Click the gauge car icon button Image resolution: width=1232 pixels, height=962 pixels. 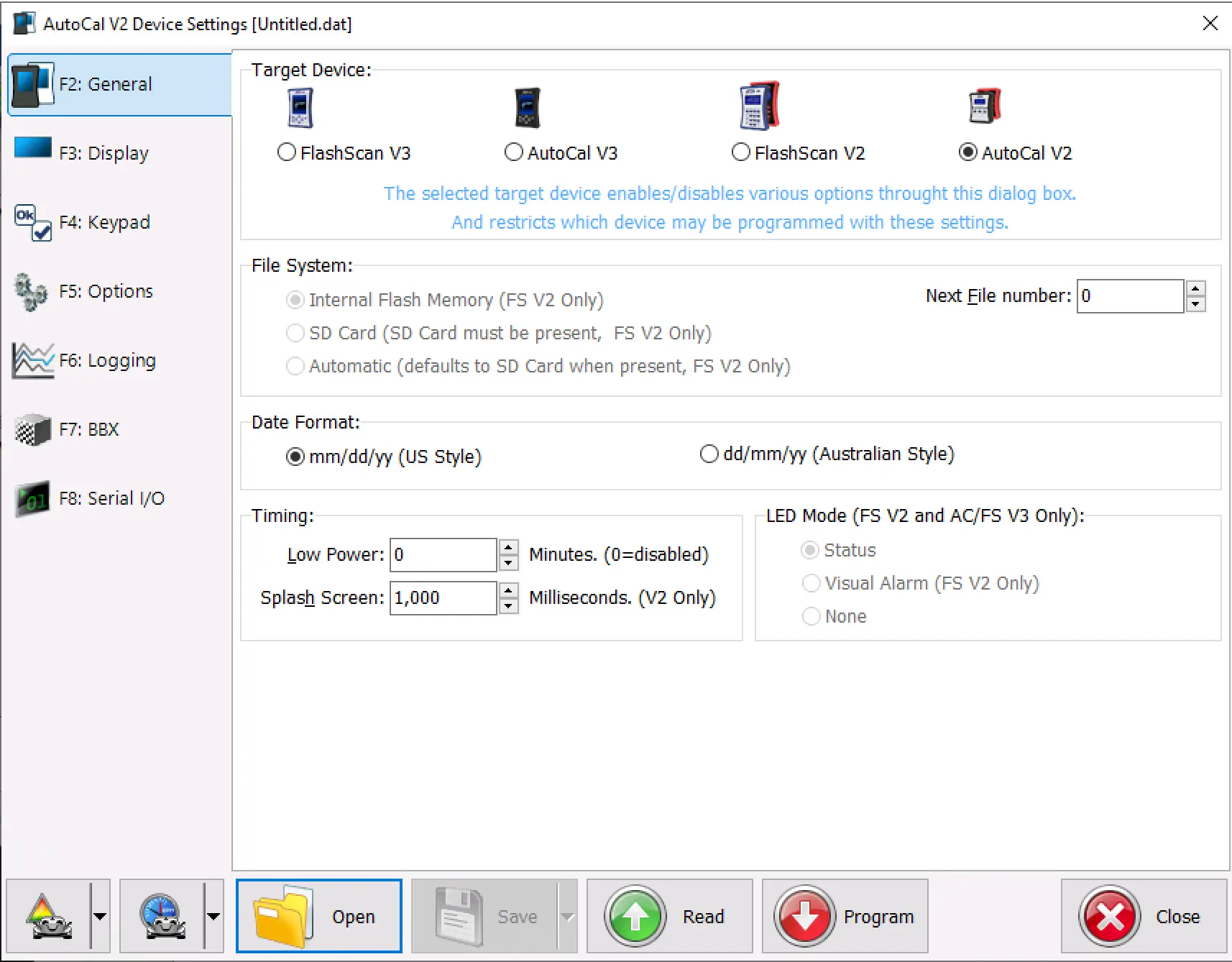coord(162,916)
